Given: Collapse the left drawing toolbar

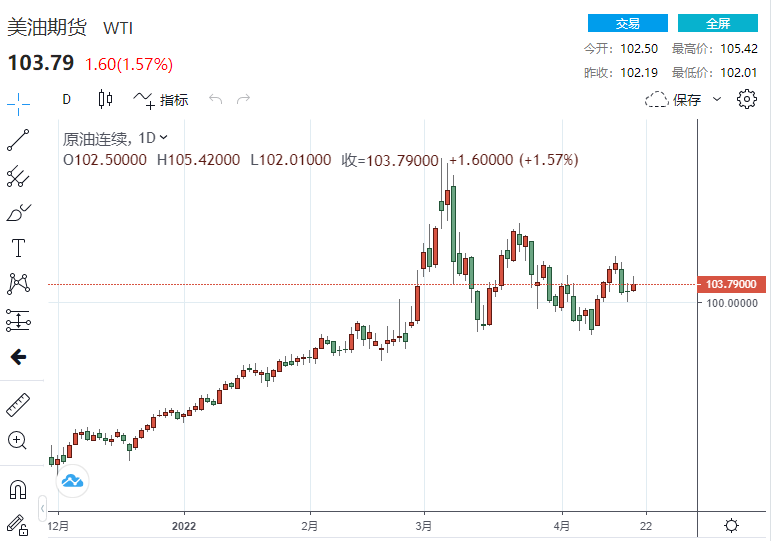Looking at the screenshot, I should pos(41,507).
